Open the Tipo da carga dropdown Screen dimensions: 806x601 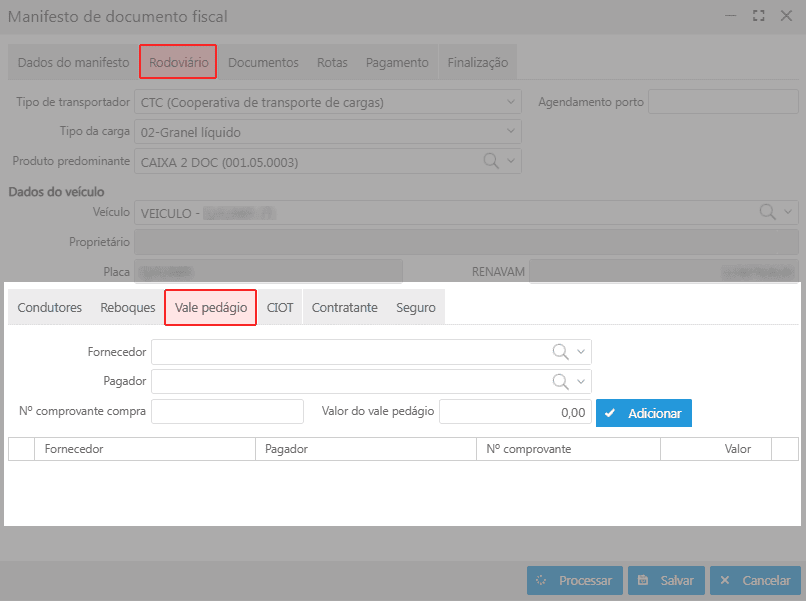pyautogui.click(x=512, y=132)
